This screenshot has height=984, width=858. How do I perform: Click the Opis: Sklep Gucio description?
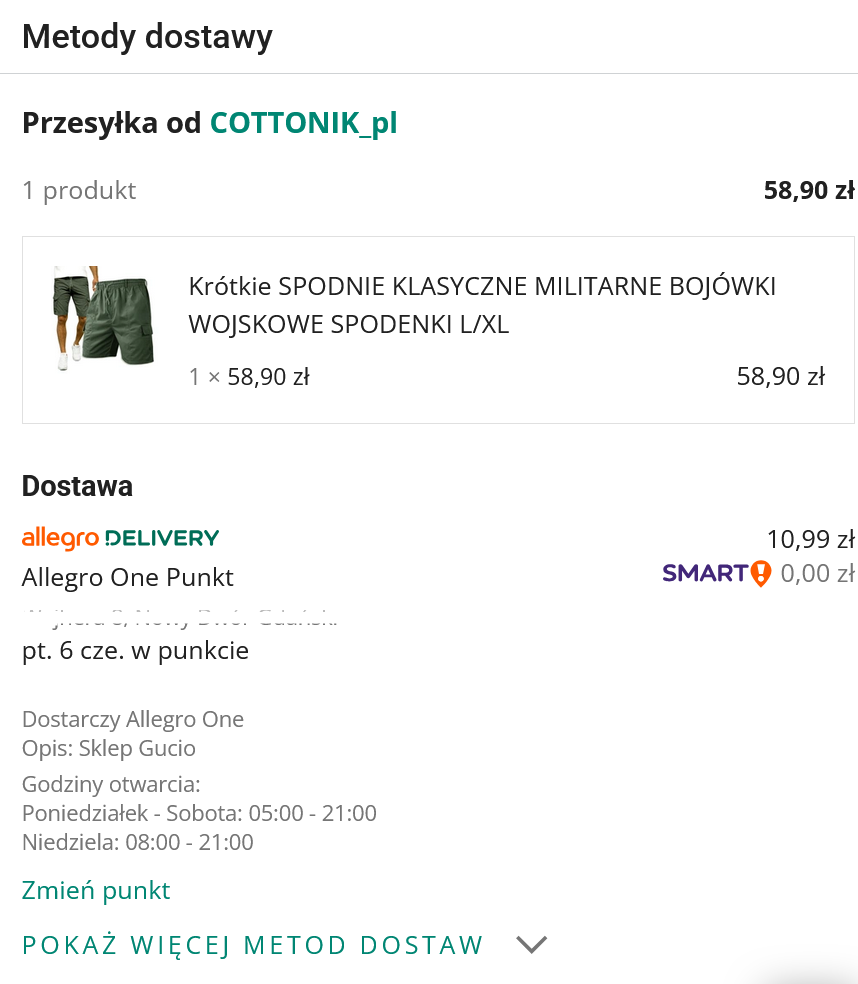[x=109, y=748]
